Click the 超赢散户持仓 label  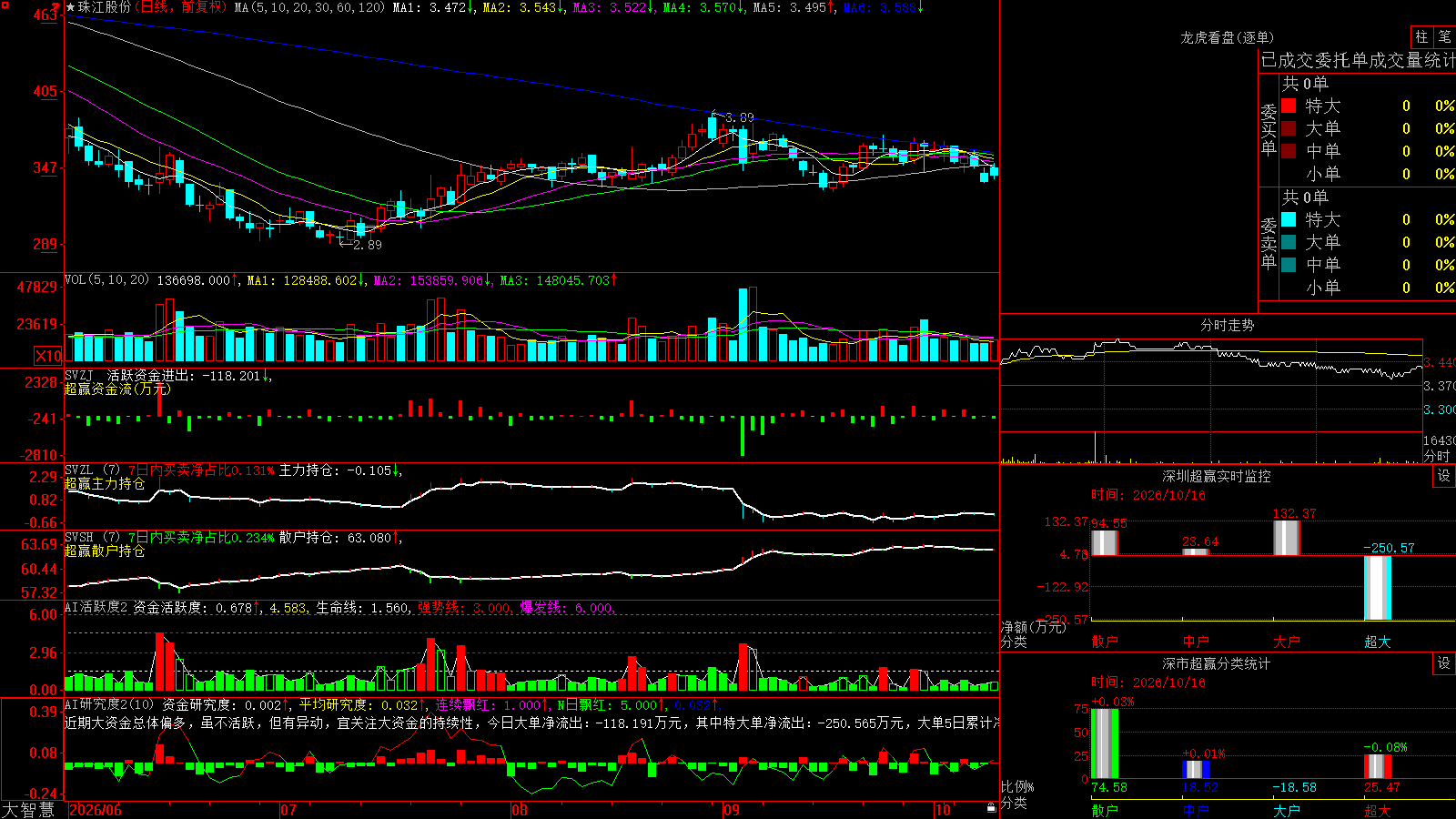coord(105,551)
